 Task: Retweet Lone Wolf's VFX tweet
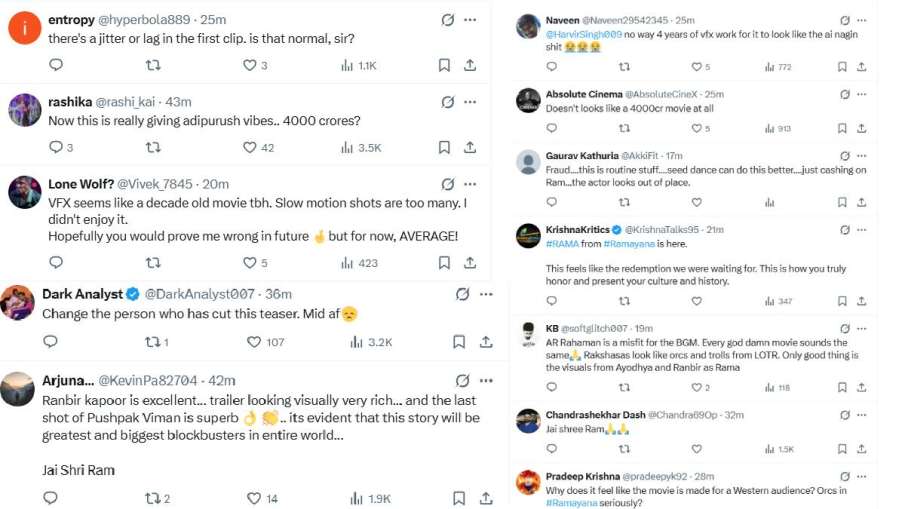153,263
